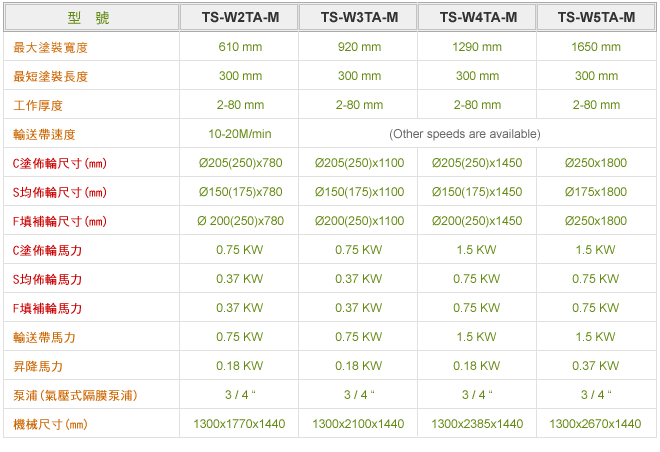Image resolution: width=660 pixels, height=452 pixels.
Task: Select the TS-W5TA-M header cell
Action: coord(596,17)
